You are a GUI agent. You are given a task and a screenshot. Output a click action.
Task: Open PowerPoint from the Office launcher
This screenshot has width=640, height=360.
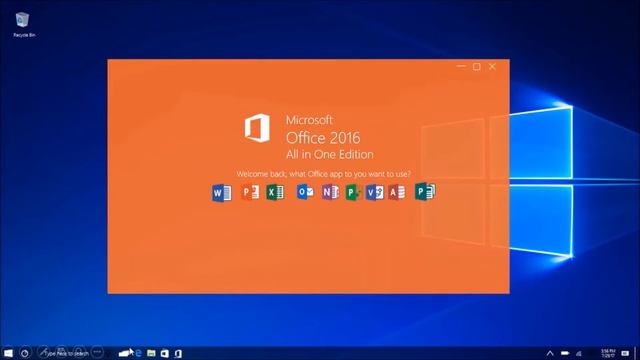[250, 192]
